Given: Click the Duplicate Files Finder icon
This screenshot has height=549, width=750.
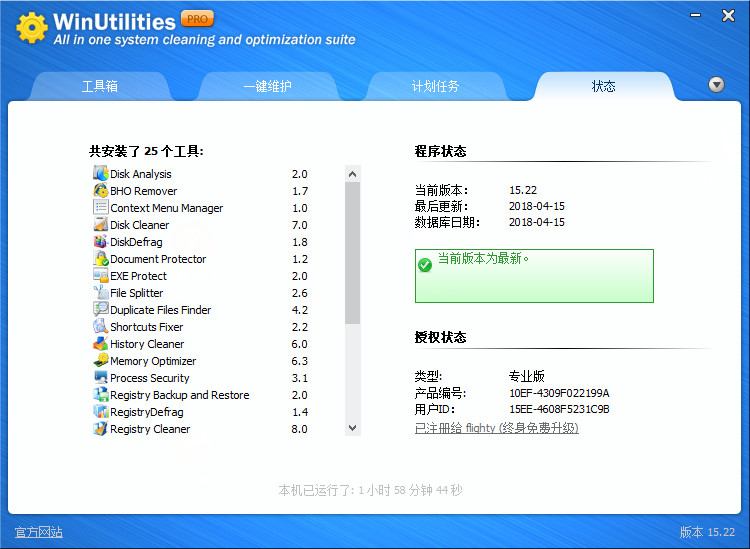Looking at the screenshot, I should (100, 309).
